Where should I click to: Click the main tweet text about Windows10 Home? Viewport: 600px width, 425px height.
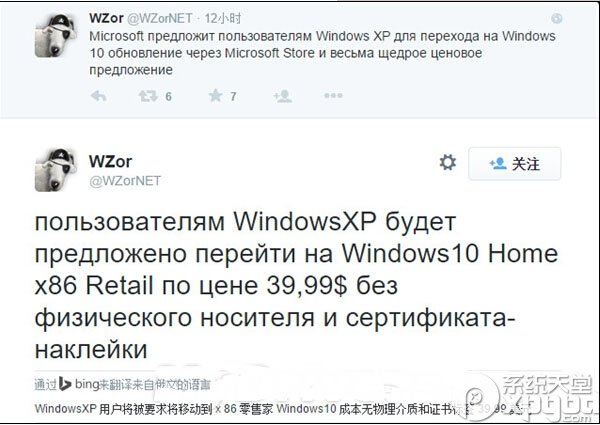click(296, 285)
